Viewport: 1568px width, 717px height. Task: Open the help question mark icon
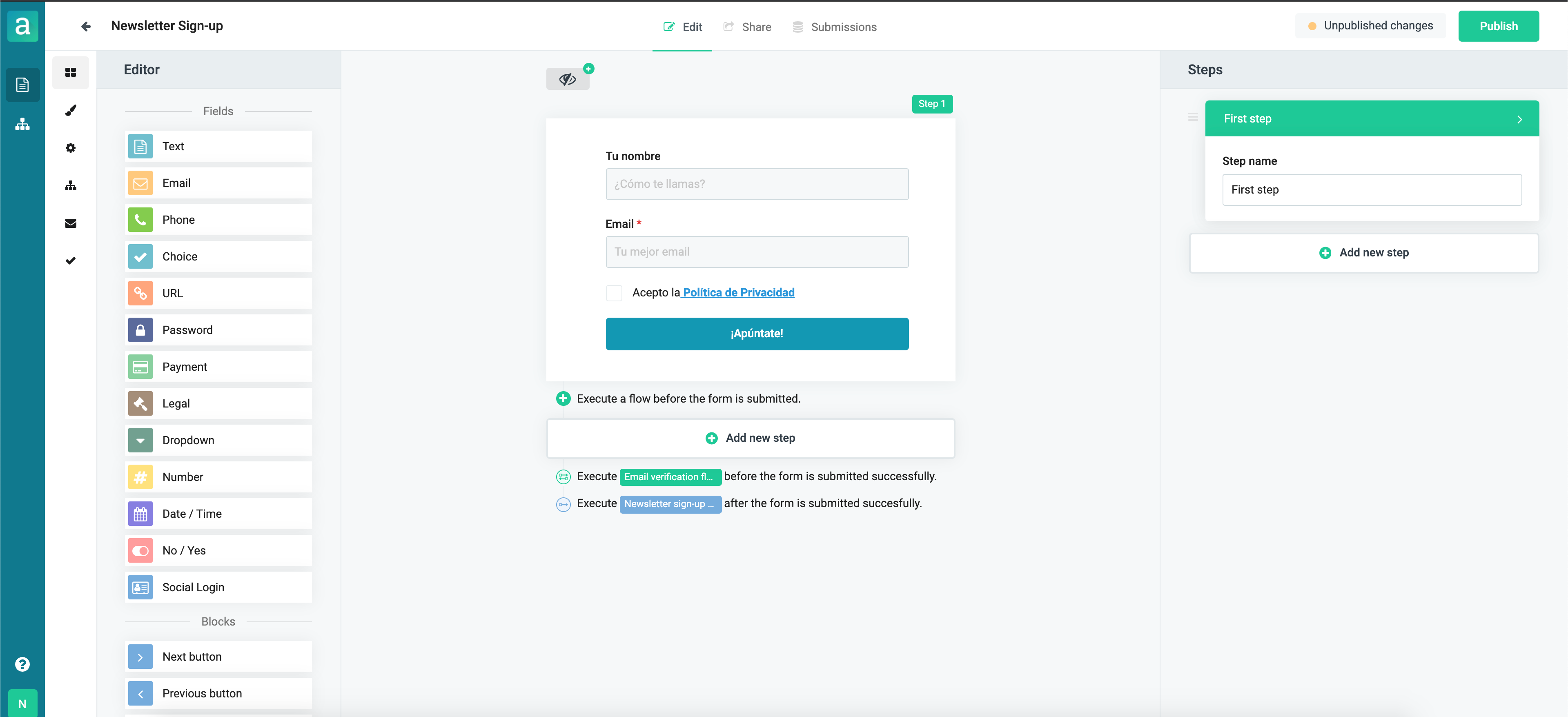[x=22, y=664]
